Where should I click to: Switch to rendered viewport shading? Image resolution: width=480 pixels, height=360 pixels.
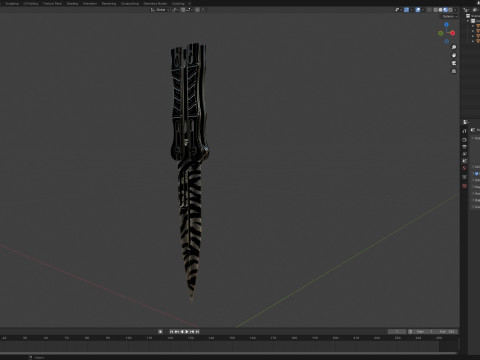point(450,10)
